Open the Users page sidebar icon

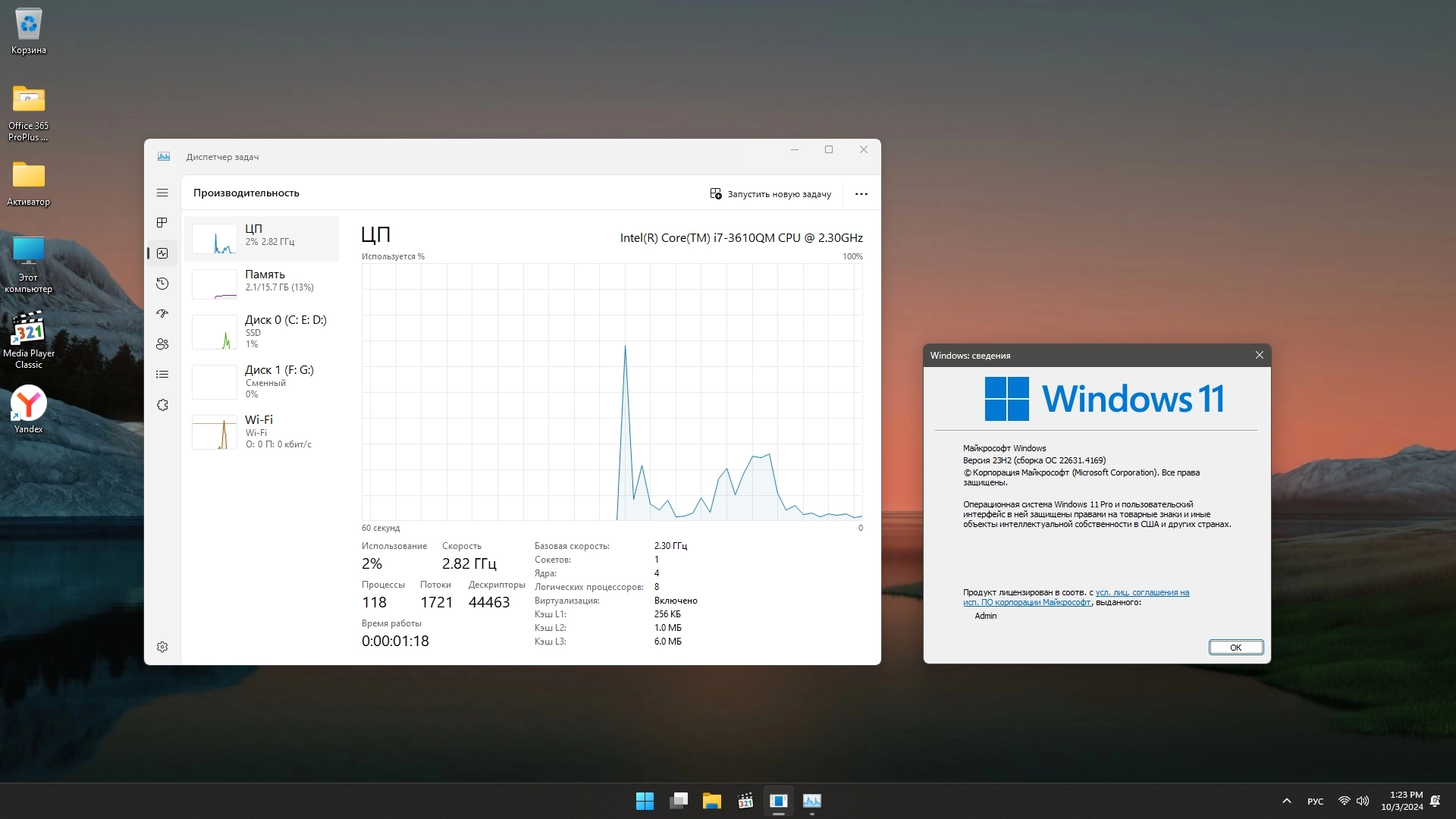162,344
